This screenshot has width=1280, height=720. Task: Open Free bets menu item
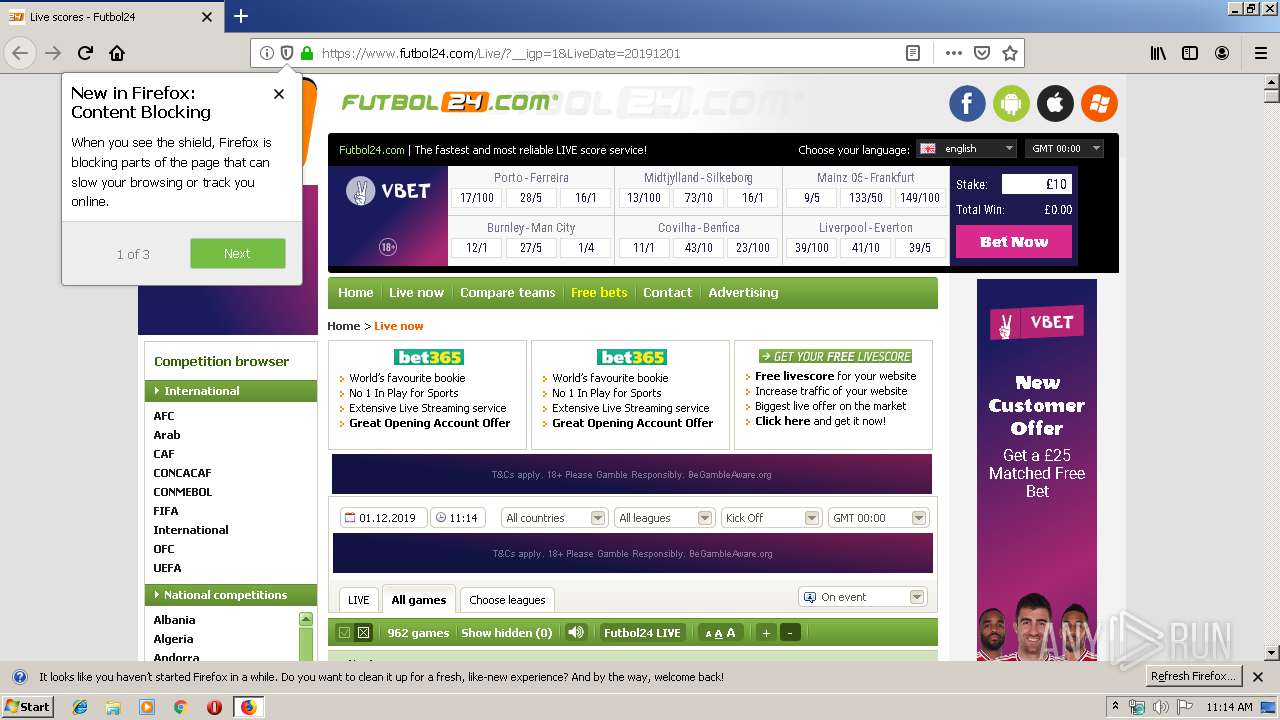[599, 293]
